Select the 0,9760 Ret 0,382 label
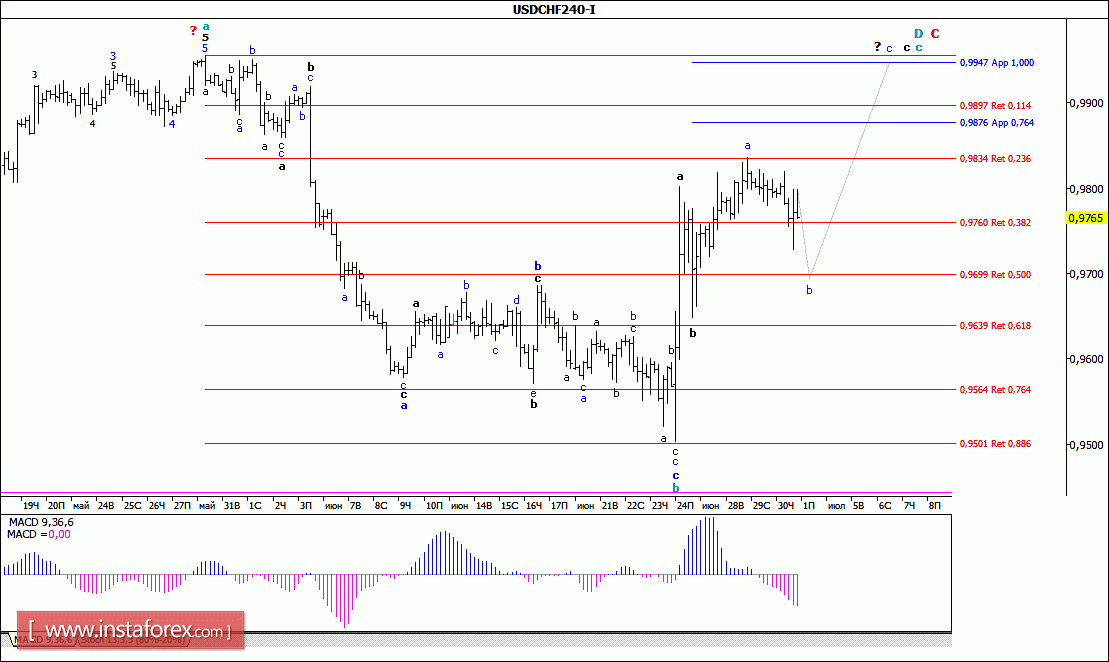 995,223
